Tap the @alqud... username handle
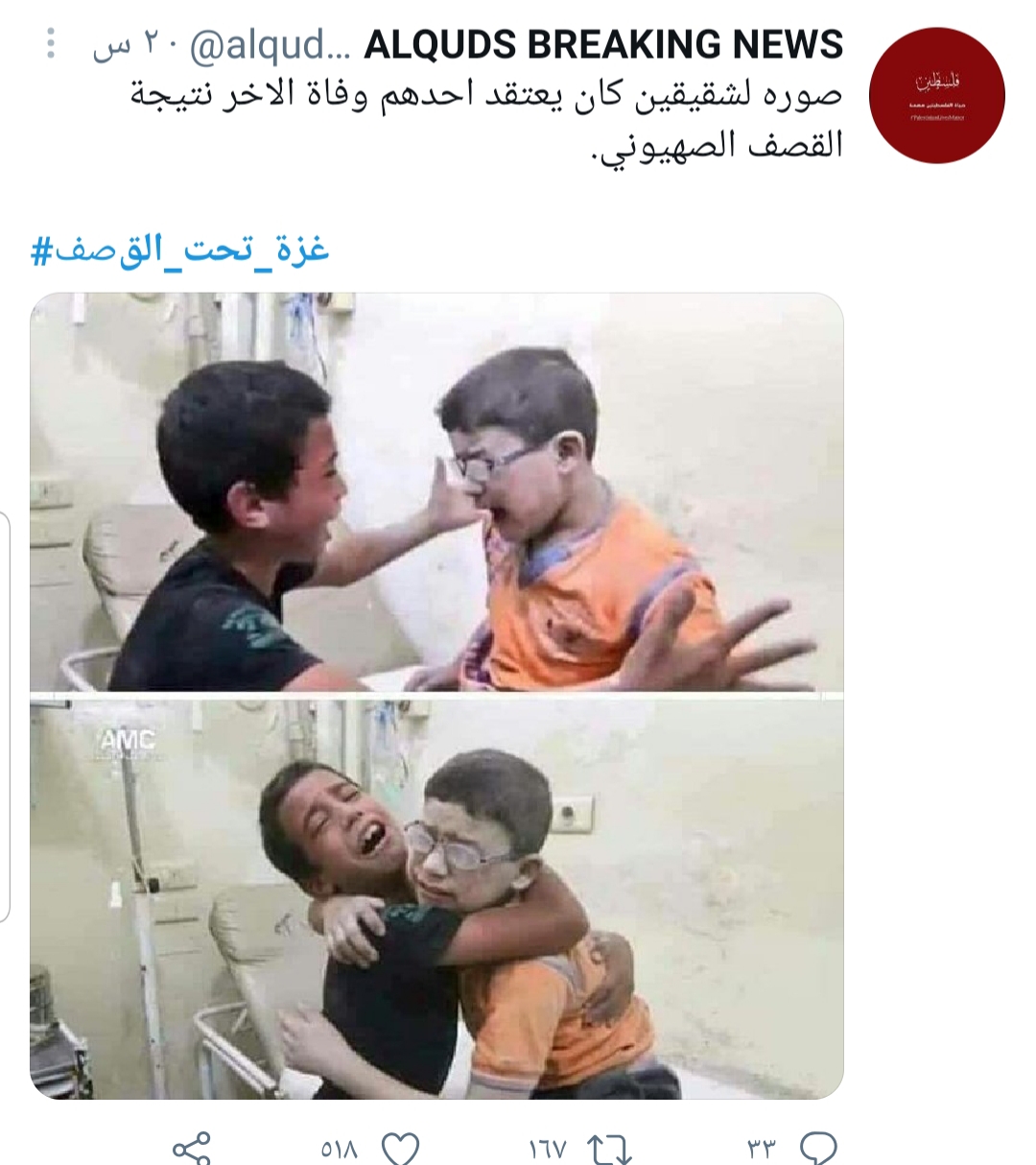This screenshot has height=1165, width=1036. pyautogui.click(x=271, y=45)
